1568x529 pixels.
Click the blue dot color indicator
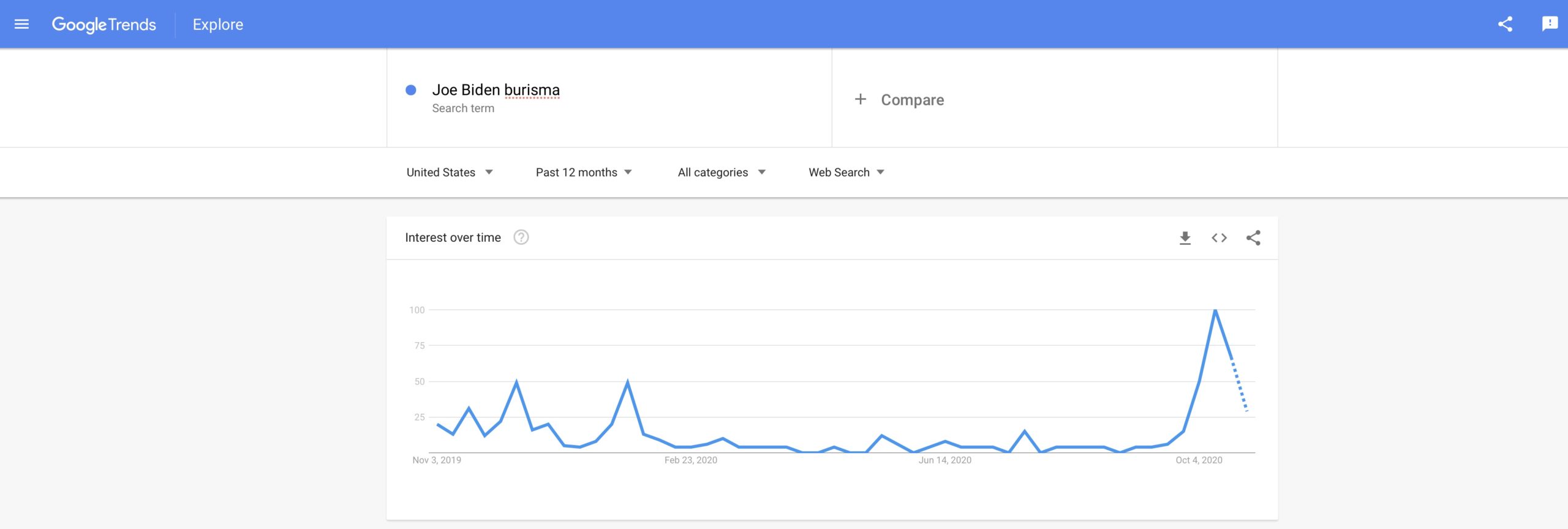pos(411,90)
